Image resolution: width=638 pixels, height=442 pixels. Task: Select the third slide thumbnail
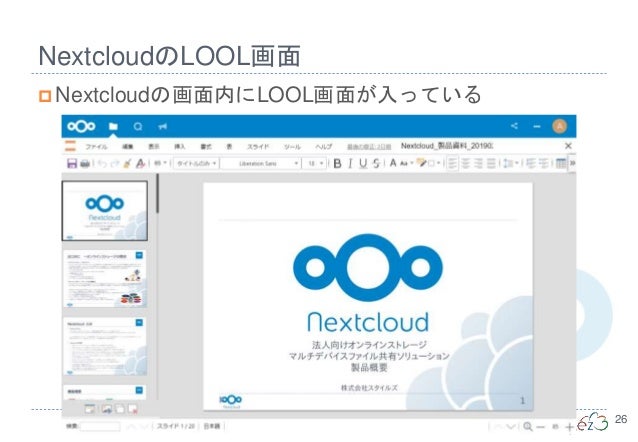(x=105, y=346)
